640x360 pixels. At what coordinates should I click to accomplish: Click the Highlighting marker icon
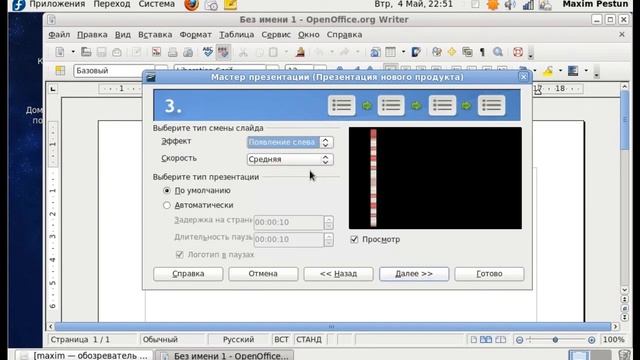[548, 71]
